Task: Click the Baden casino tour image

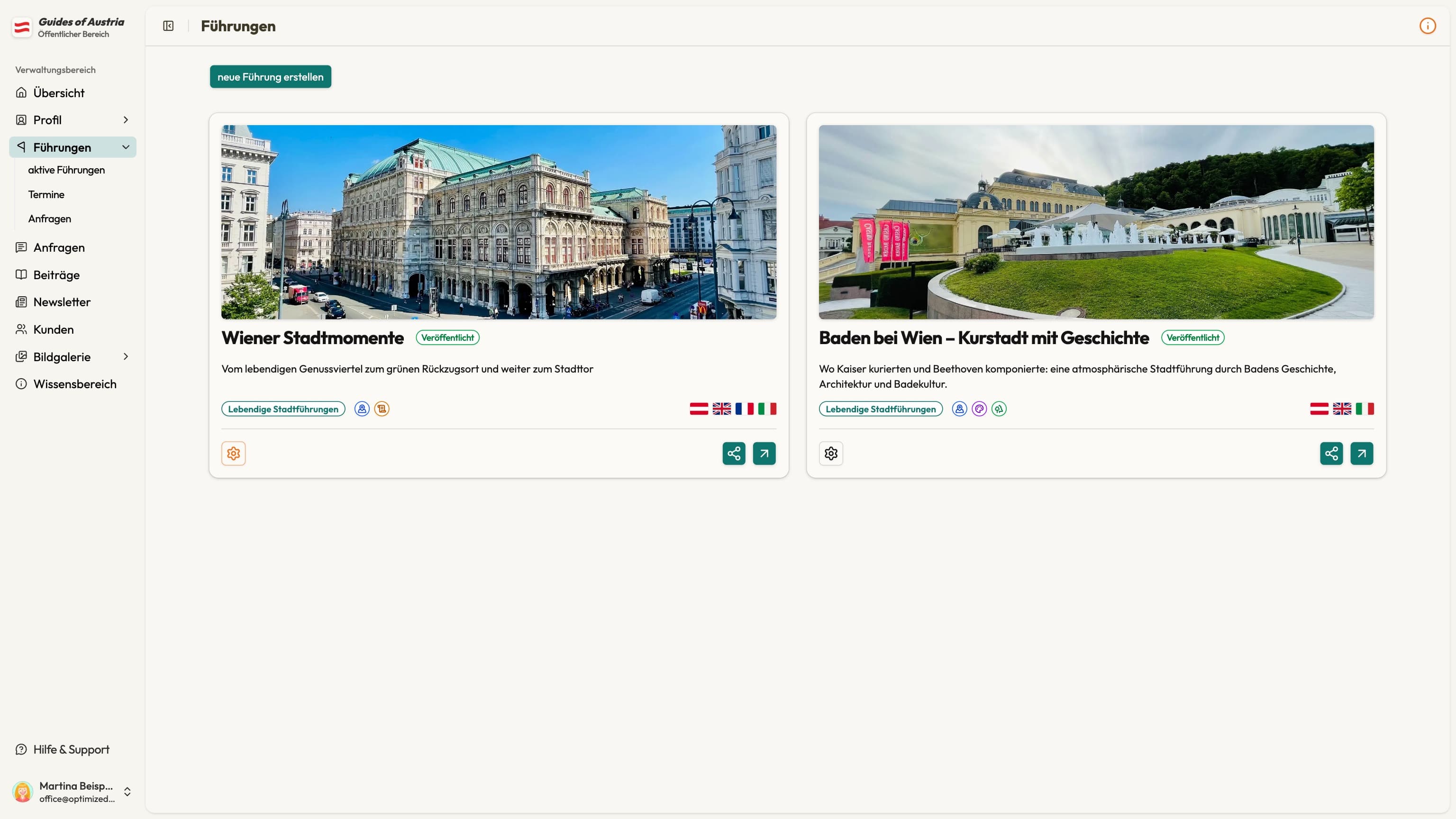Action: (x=1096, y=222)
